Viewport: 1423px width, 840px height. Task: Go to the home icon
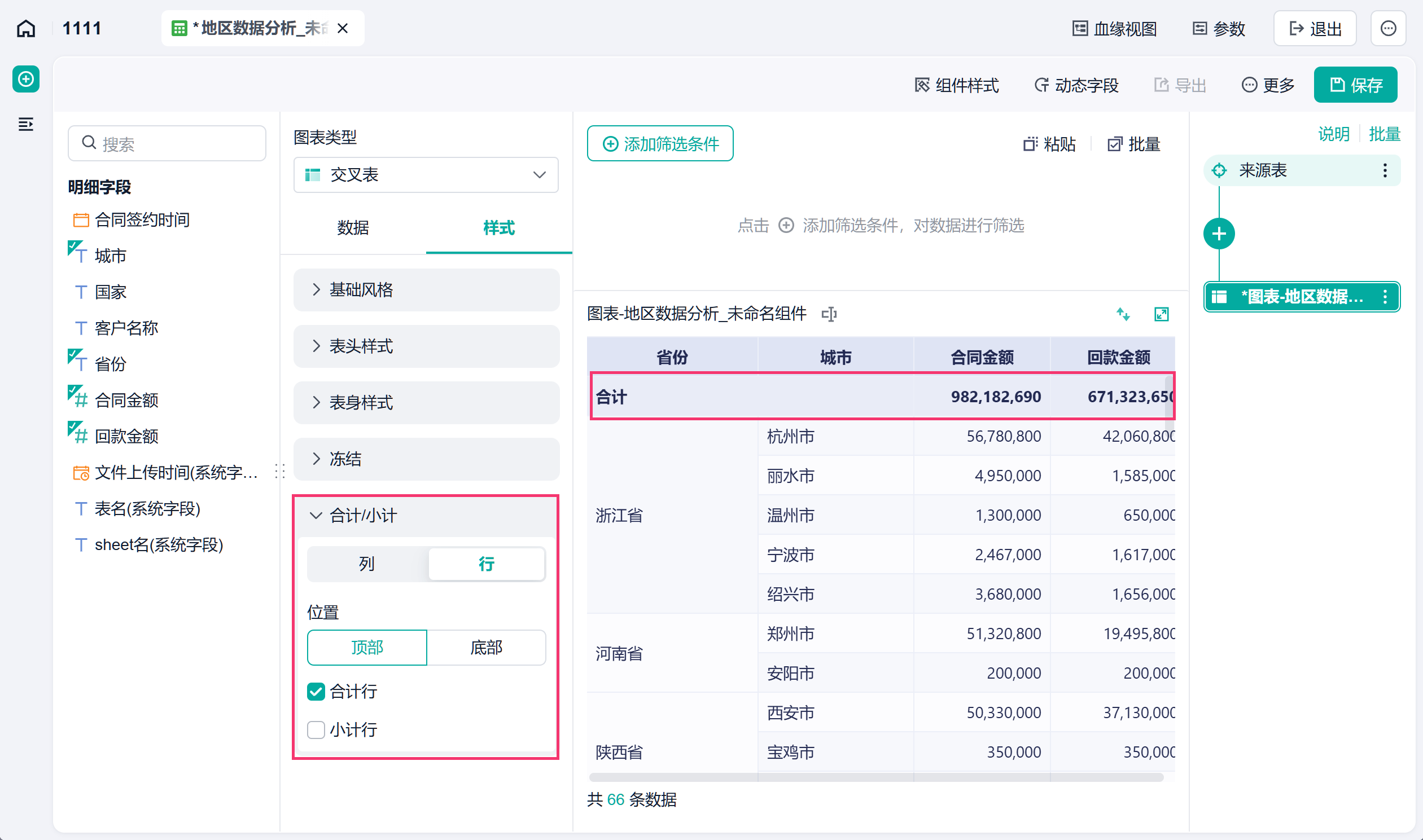coord(26,28)
